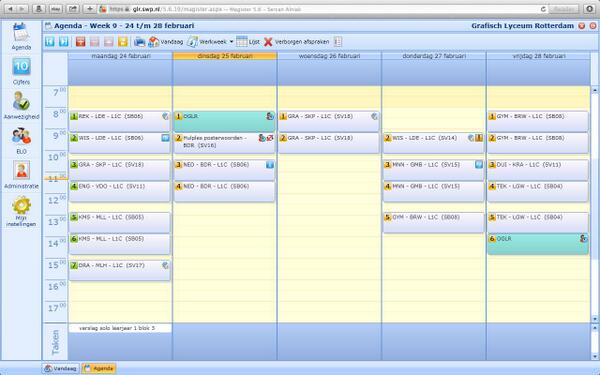Viewport: 600px width, 375px height.
Task: Open Friday OGLR lesson 6
Action: pos(538,244)
